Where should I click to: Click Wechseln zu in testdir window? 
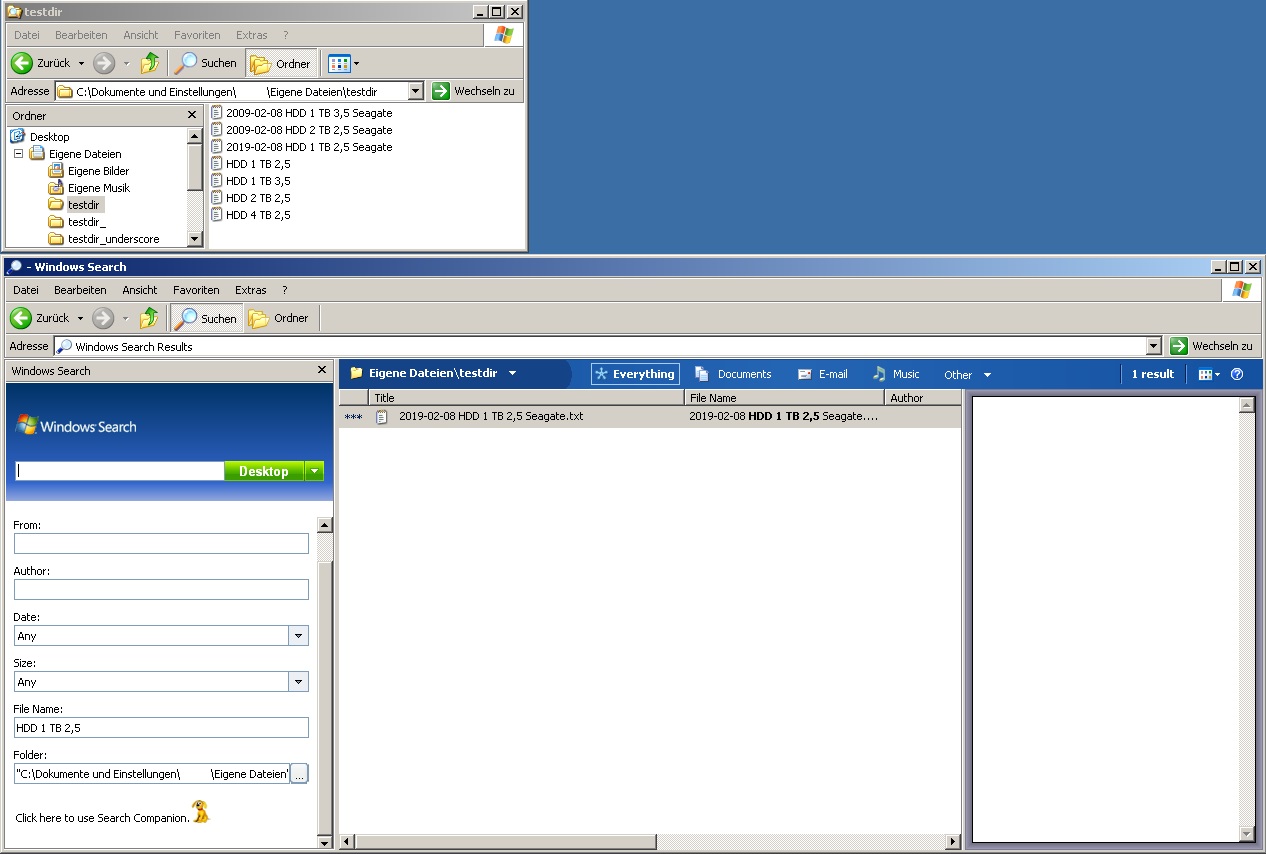pyautogui.click(x=474, y=91)
